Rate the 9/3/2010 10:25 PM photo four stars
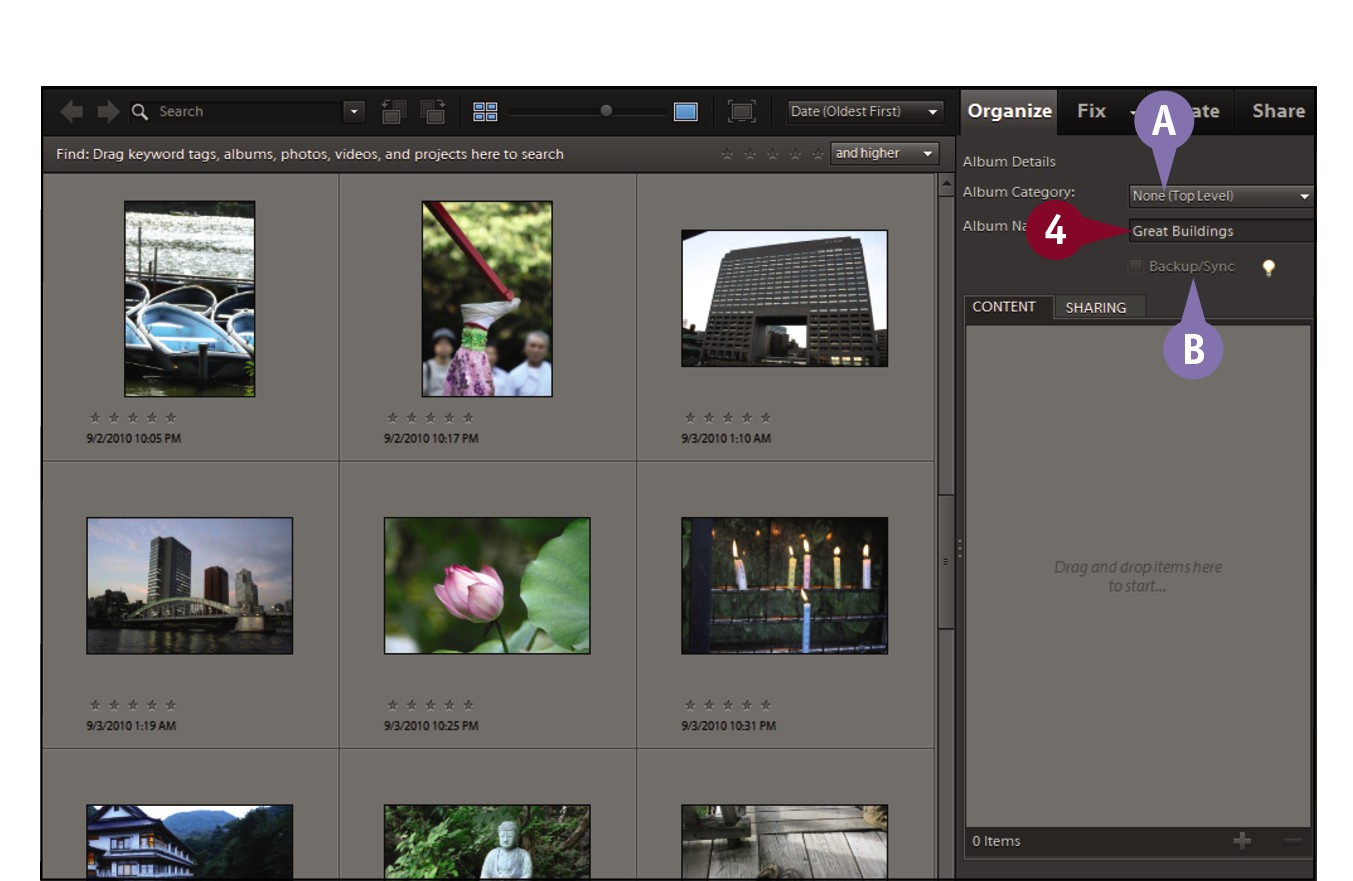 (x=449, y=705)
